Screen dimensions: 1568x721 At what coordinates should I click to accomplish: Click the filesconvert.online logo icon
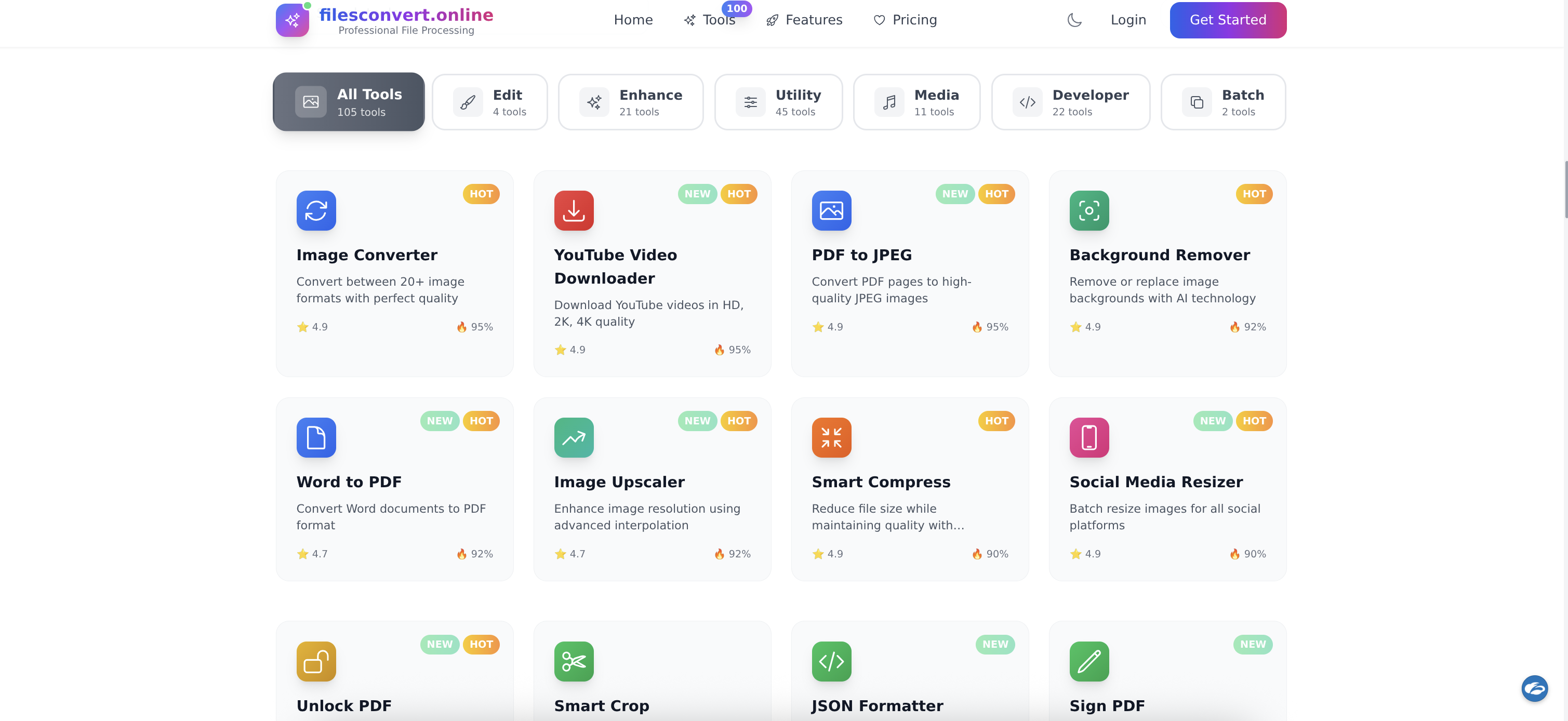click(292, 20)
